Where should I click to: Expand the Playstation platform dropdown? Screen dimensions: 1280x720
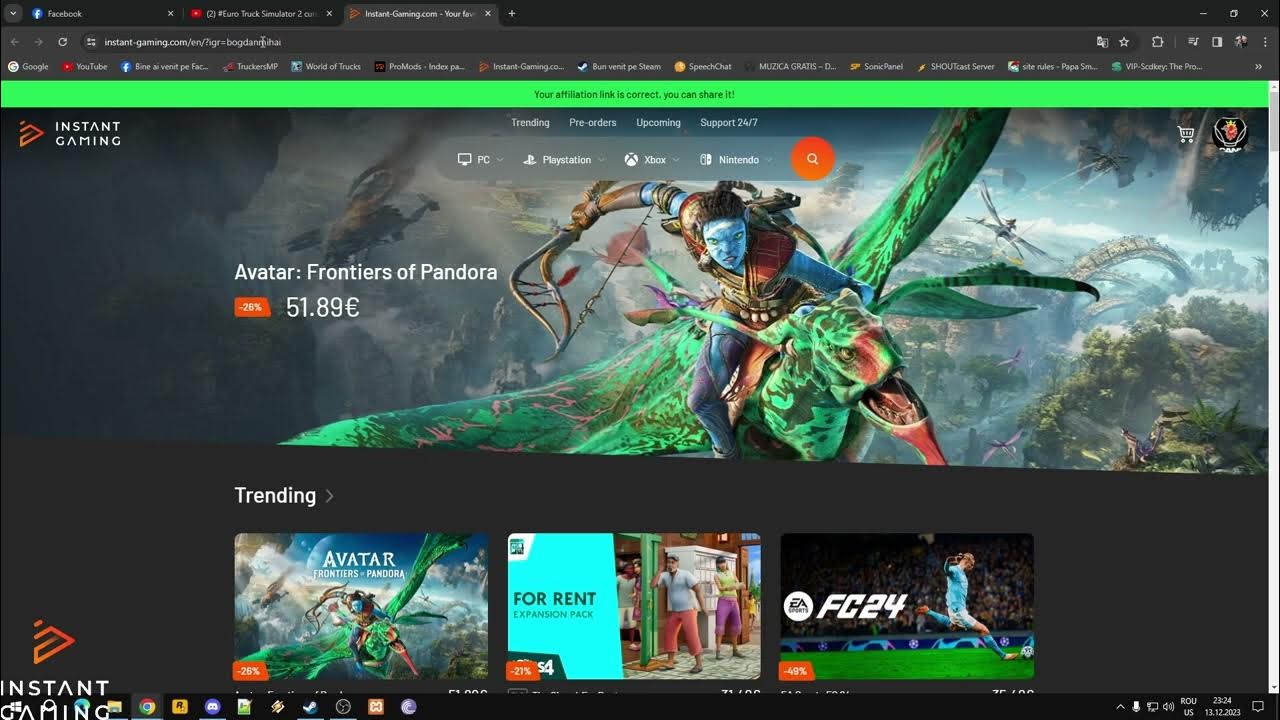[x=565, y=160]
